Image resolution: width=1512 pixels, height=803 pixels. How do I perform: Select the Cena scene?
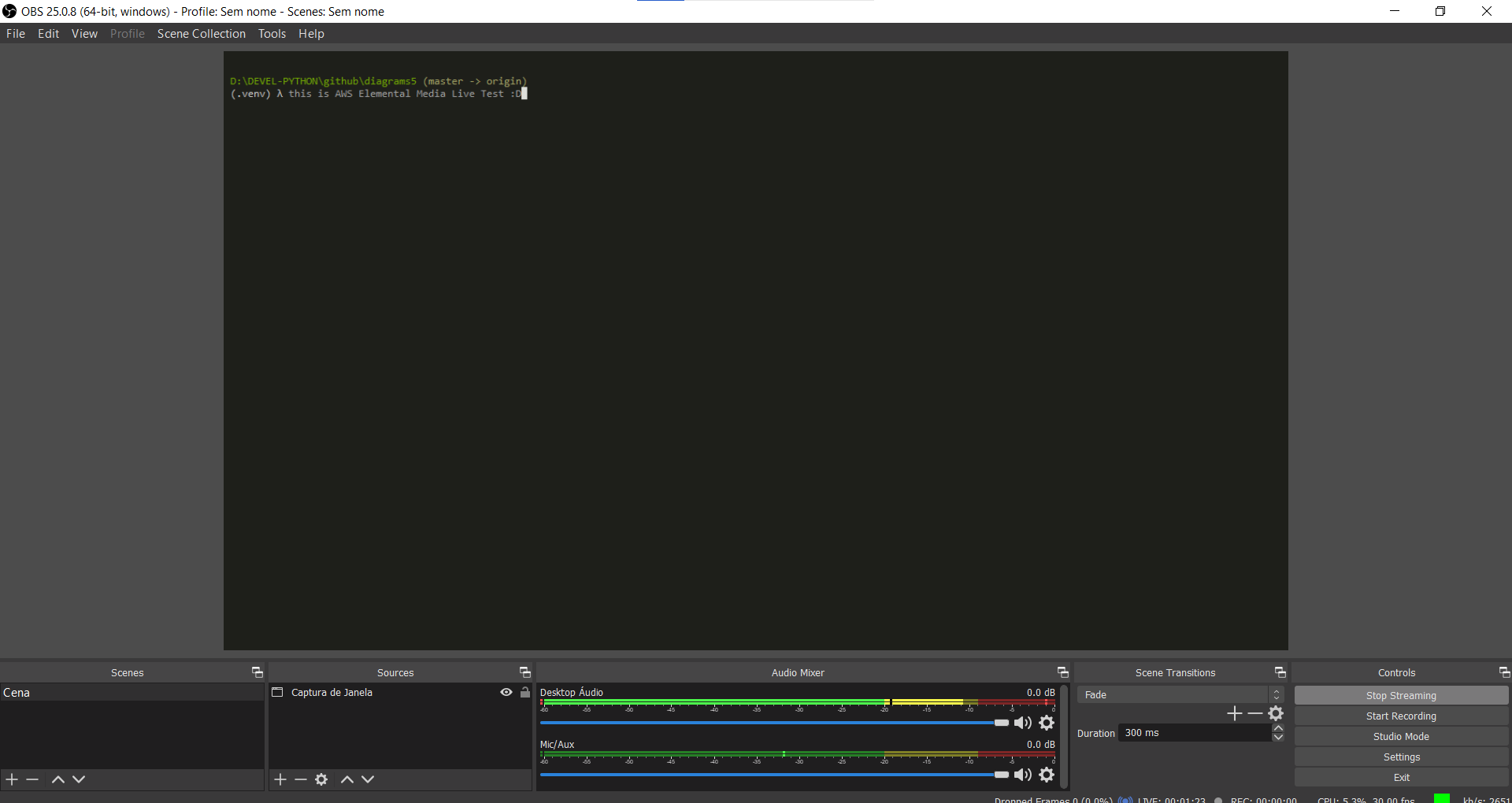[x=132, y=693]
